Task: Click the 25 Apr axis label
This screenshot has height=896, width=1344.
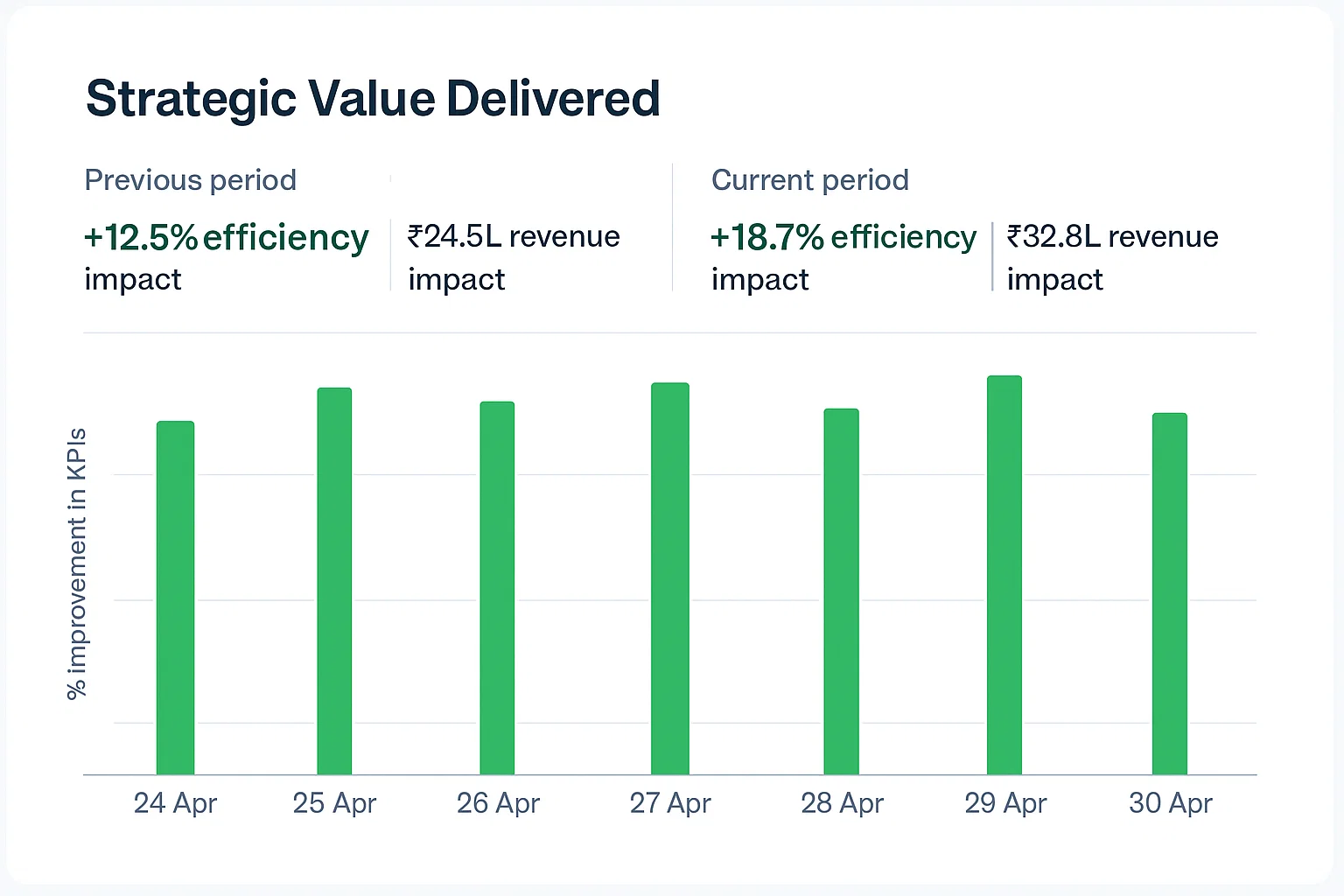Action: tap(334, 803)
